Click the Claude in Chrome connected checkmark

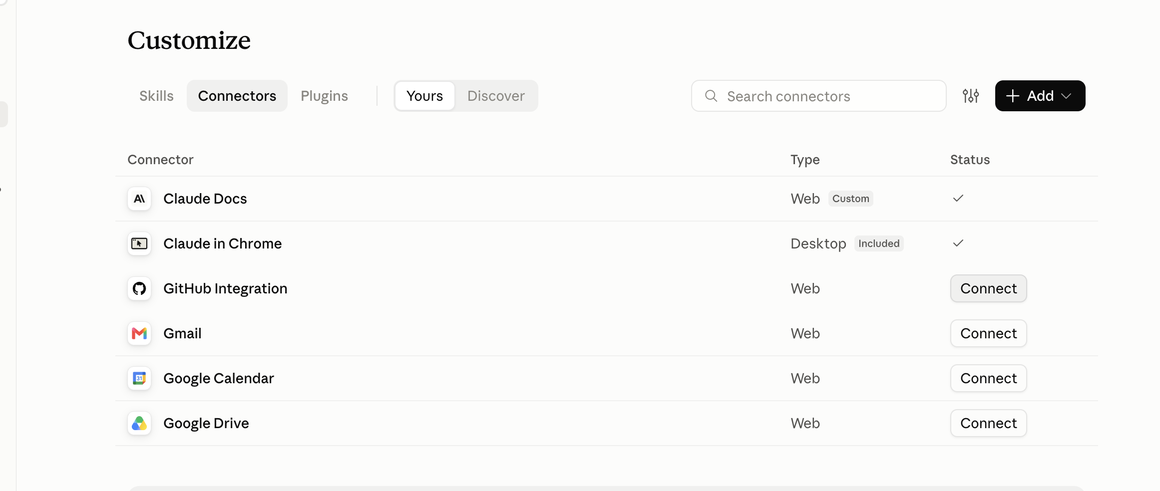coord(958,243)
